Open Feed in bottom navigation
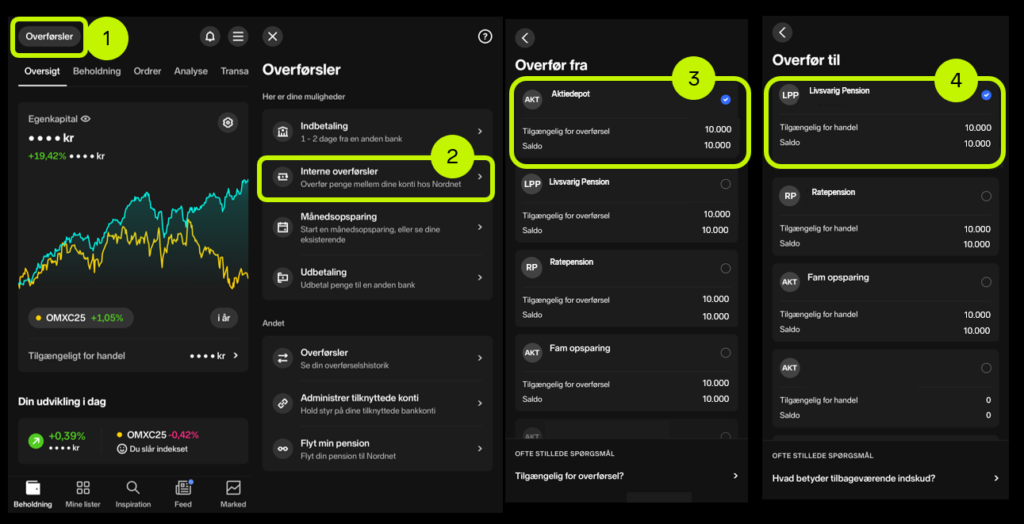 (183, 494)
